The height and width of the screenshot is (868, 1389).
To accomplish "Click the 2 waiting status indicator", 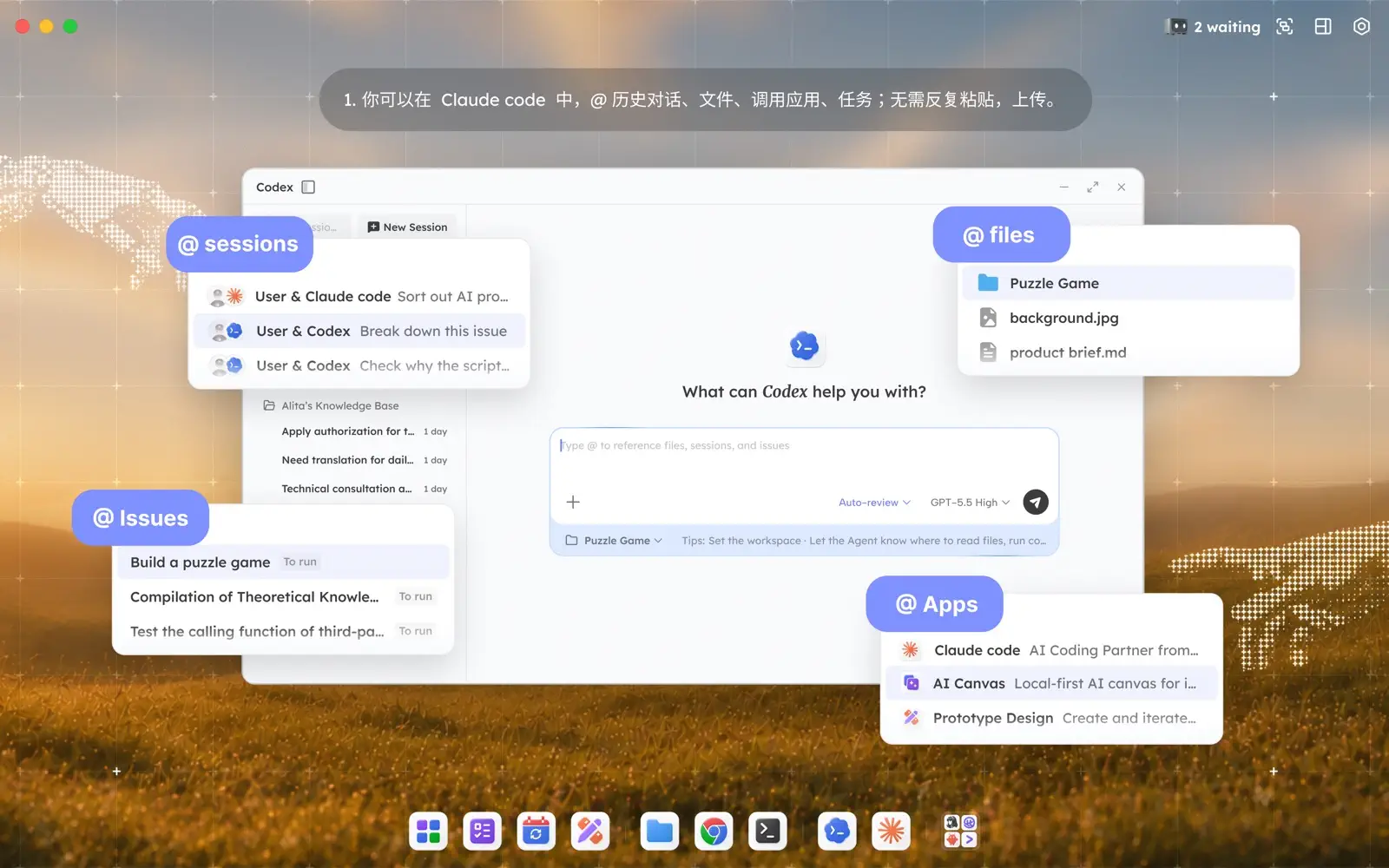I will (1213, 27).
